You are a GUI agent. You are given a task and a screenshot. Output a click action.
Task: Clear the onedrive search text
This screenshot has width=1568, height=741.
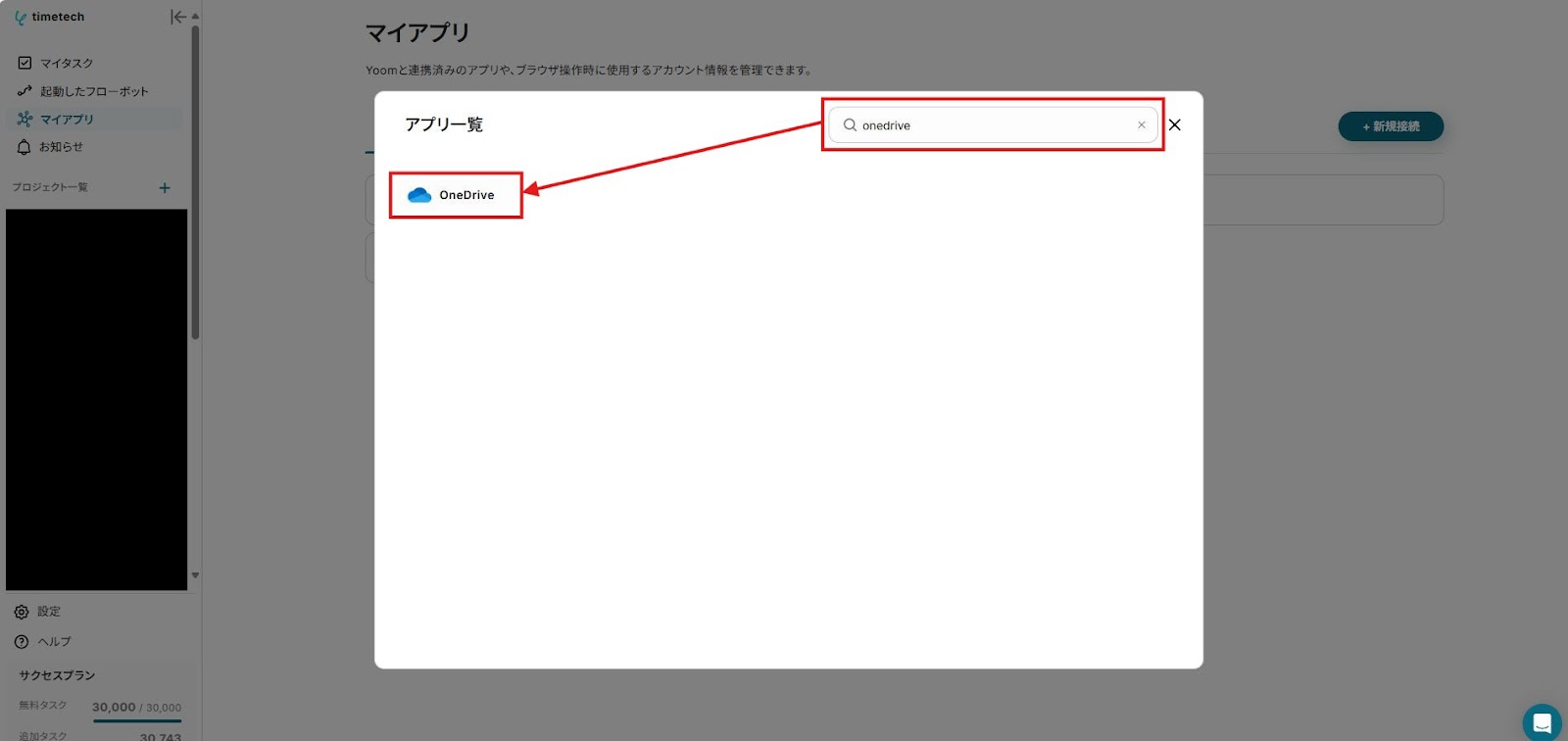(x=1142, y=125)
